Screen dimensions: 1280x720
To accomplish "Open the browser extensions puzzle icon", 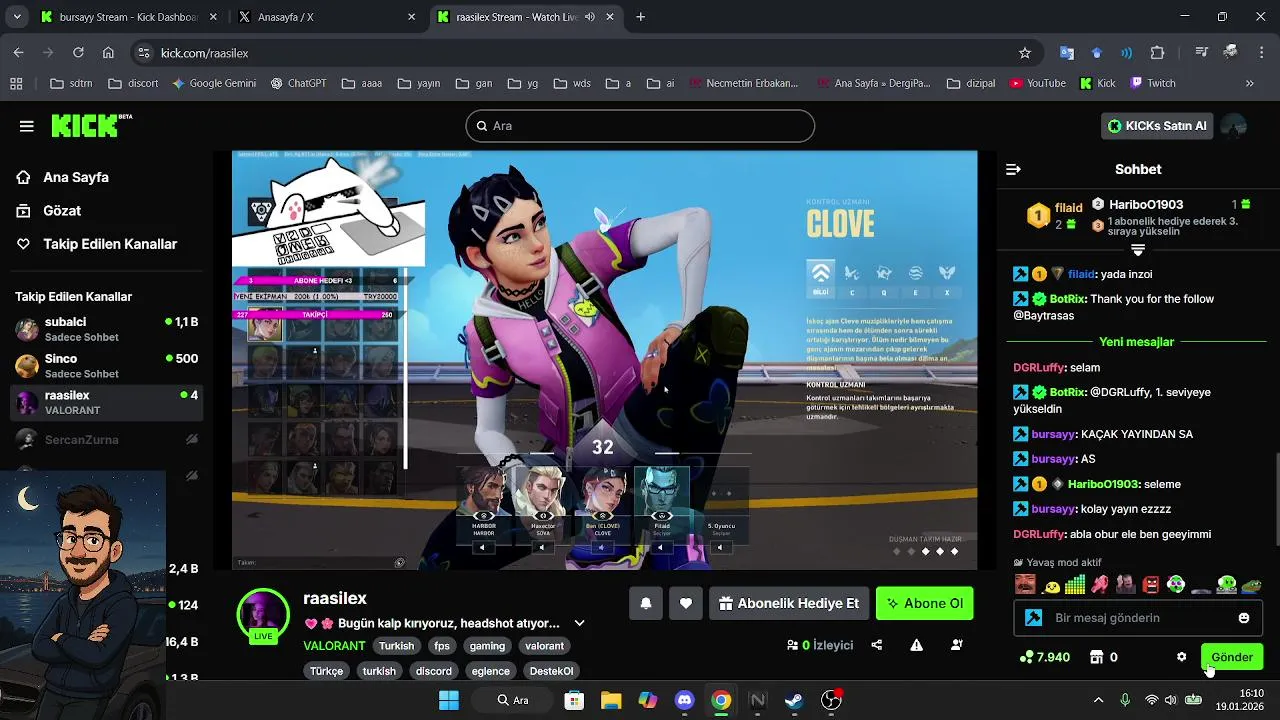I will coord(1158,53).
